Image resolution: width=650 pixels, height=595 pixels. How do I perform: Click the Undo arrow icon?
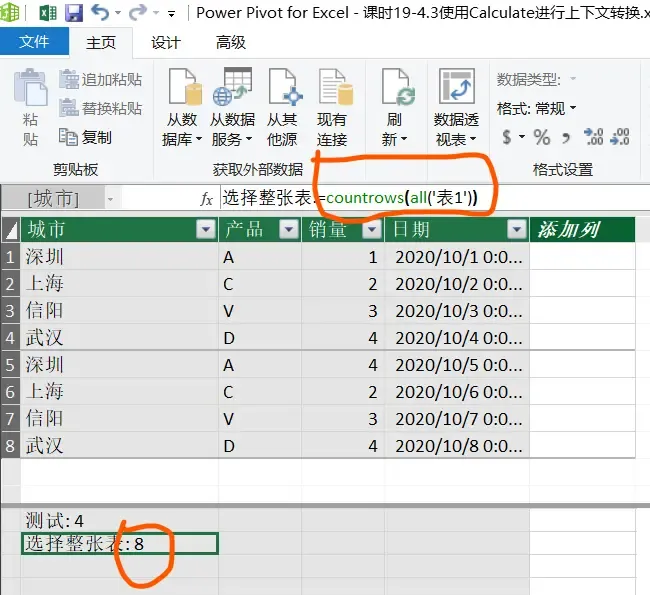[100, 12]
